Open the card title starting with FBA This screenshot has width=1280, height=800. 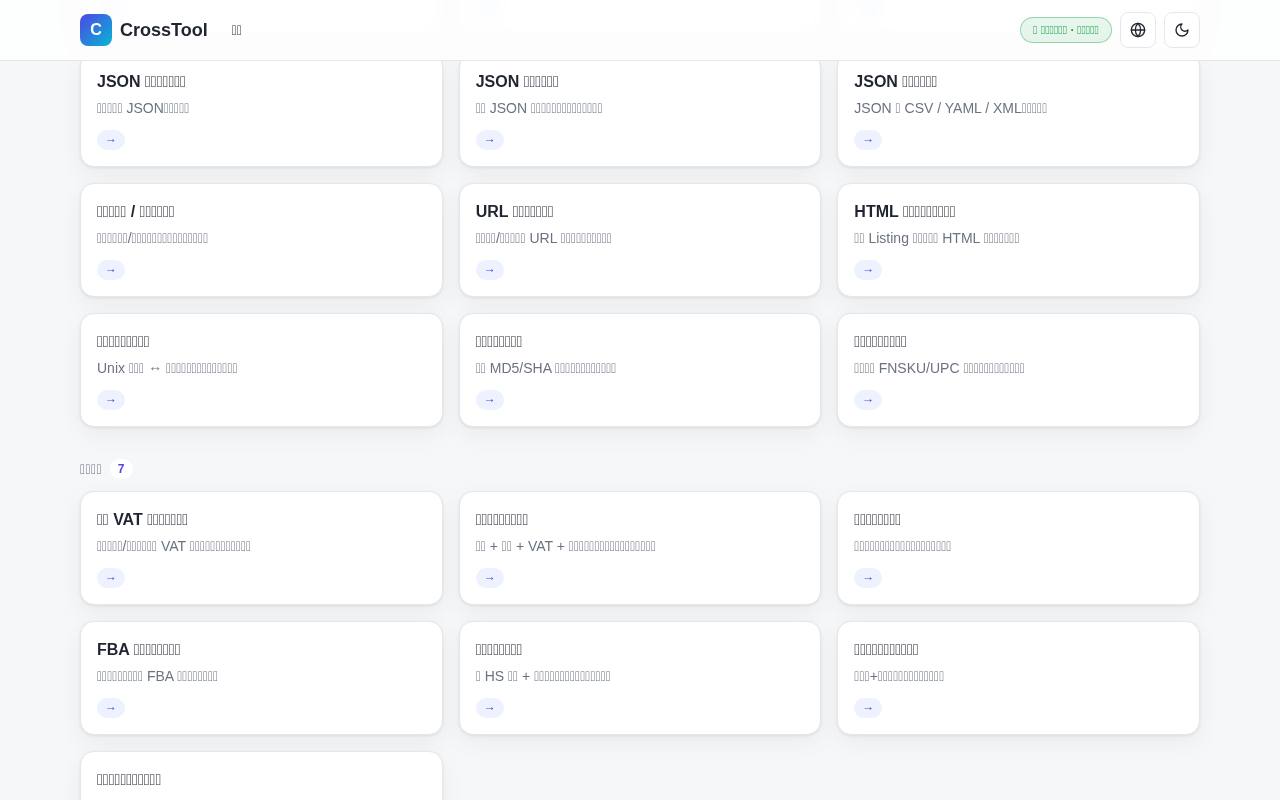tap(139, 649)
